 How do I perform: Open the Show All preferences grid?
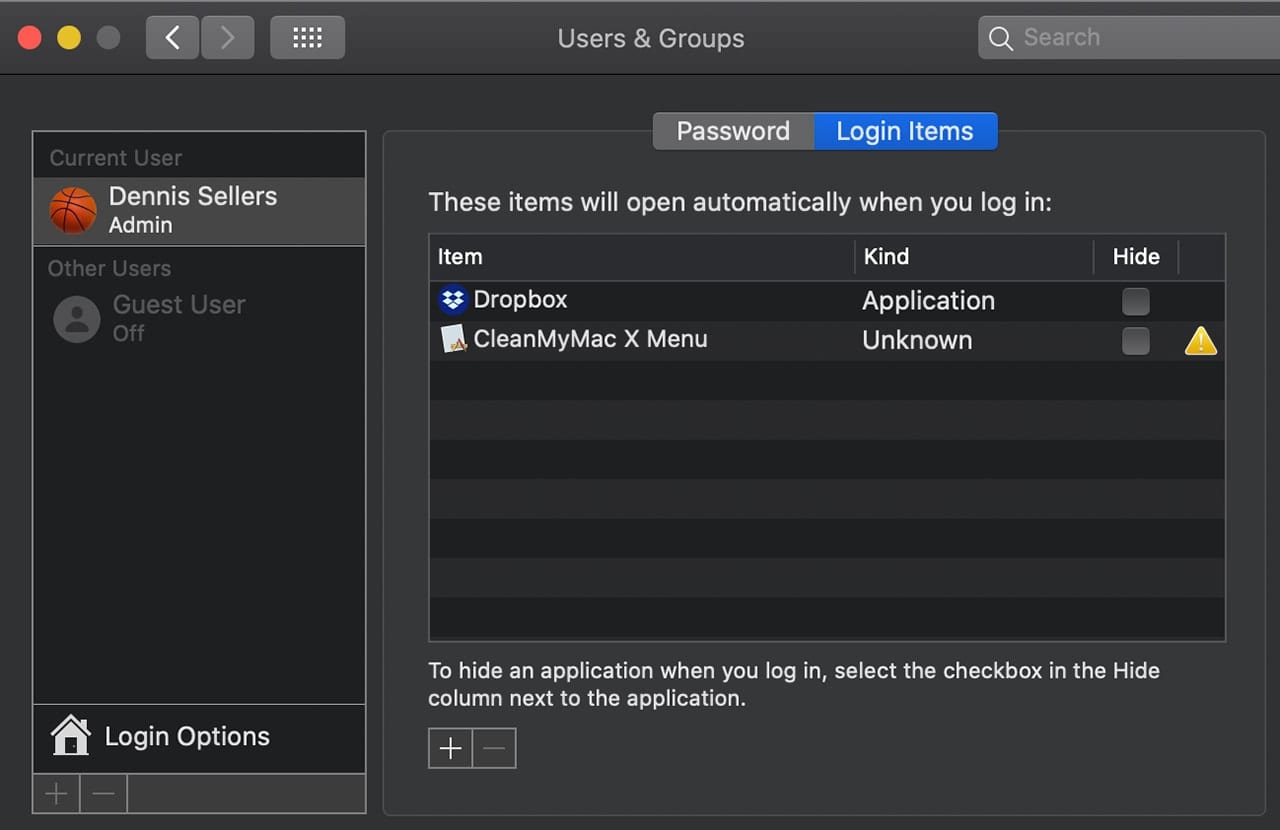point(307,38)
